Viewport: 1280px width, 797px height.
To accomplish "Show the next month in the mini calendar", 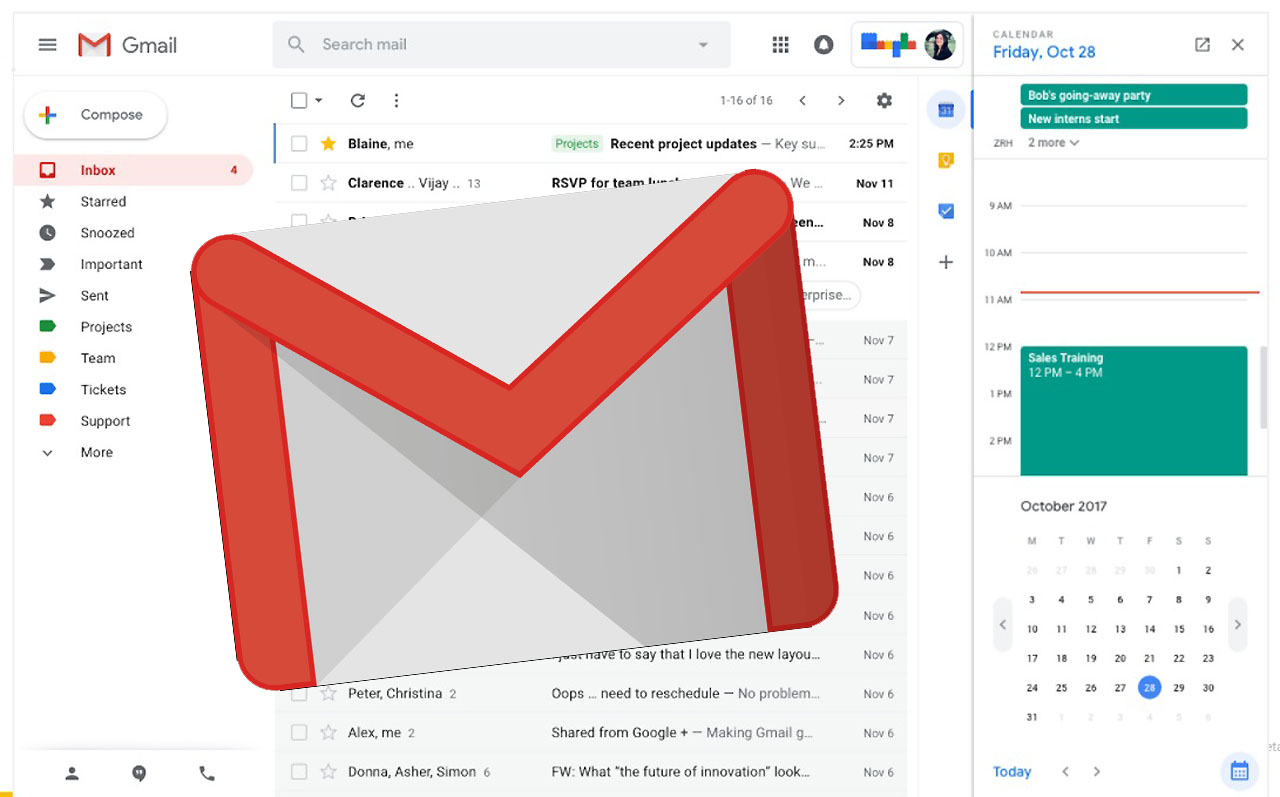I will coord(1237,625).
